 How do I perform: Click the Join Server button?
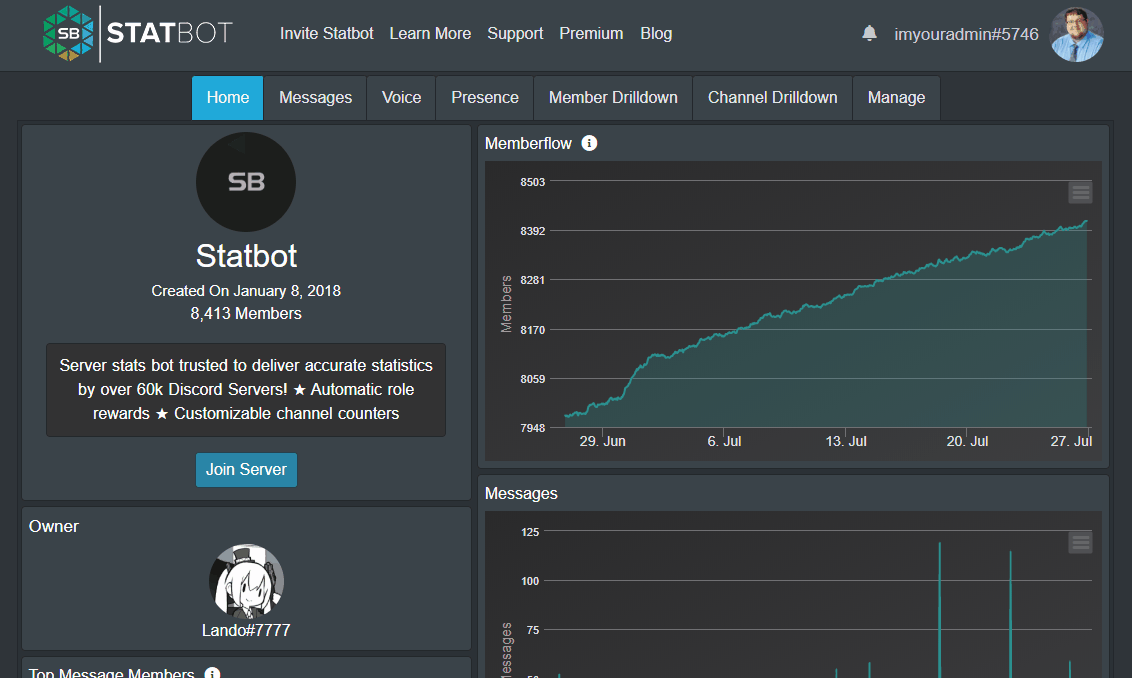click(x=246, y=469)
